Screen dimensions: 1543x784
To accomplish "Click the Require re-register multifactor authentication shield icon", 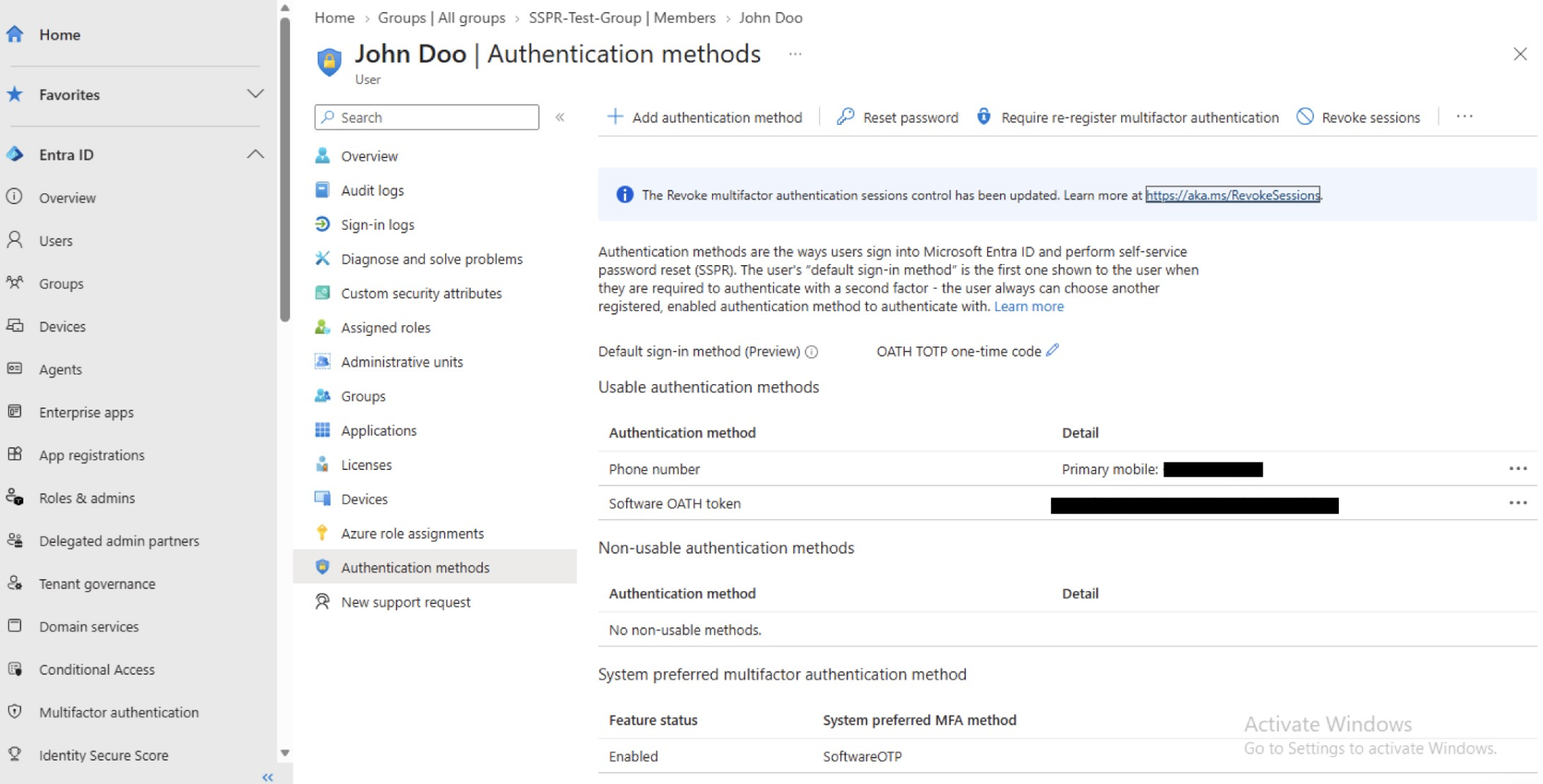I will pyautogui.click(x=983, y=117).
